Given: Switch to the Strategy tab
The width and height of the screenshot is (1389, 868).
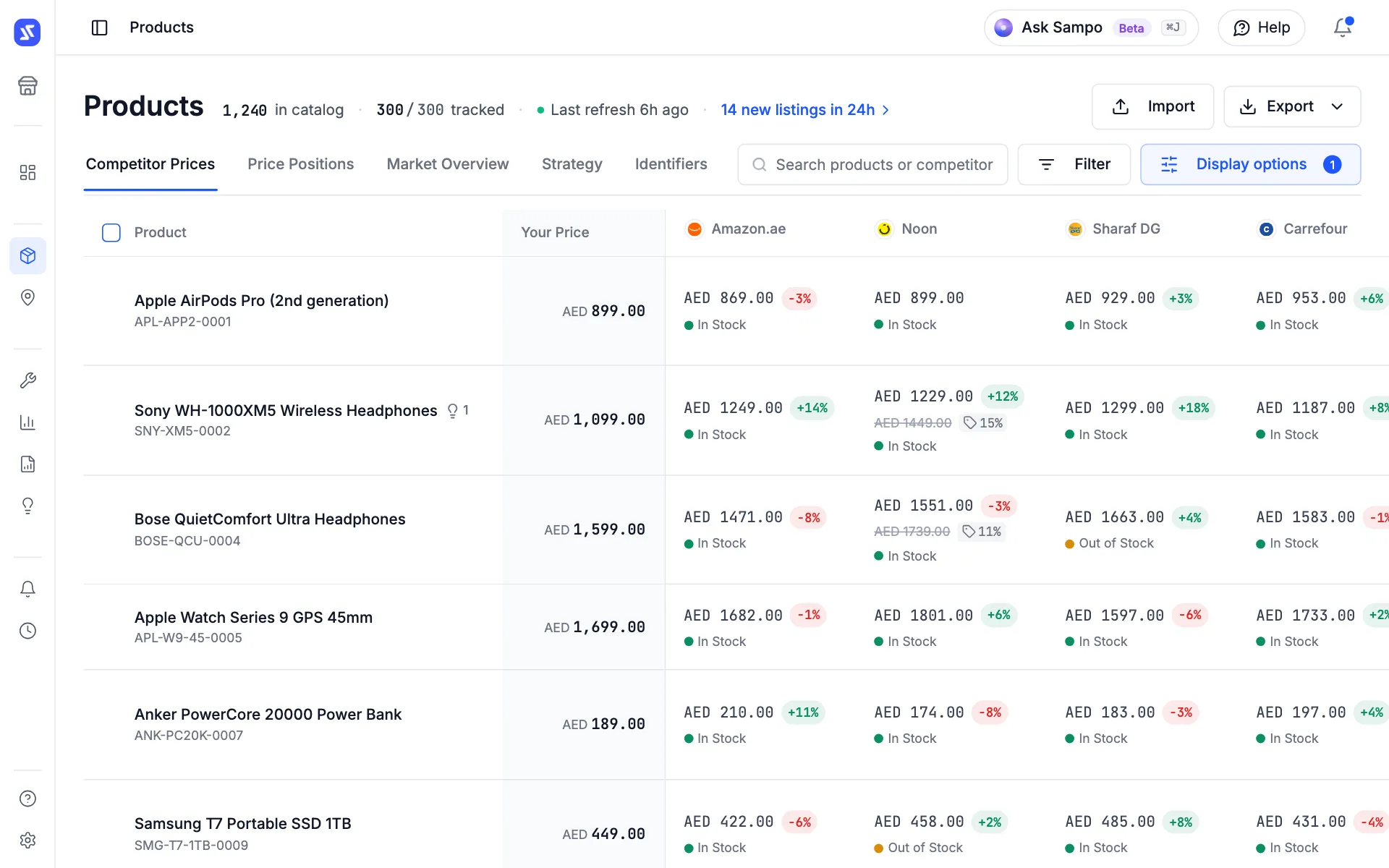Looking at the screenshot, I should pos(572,164).
